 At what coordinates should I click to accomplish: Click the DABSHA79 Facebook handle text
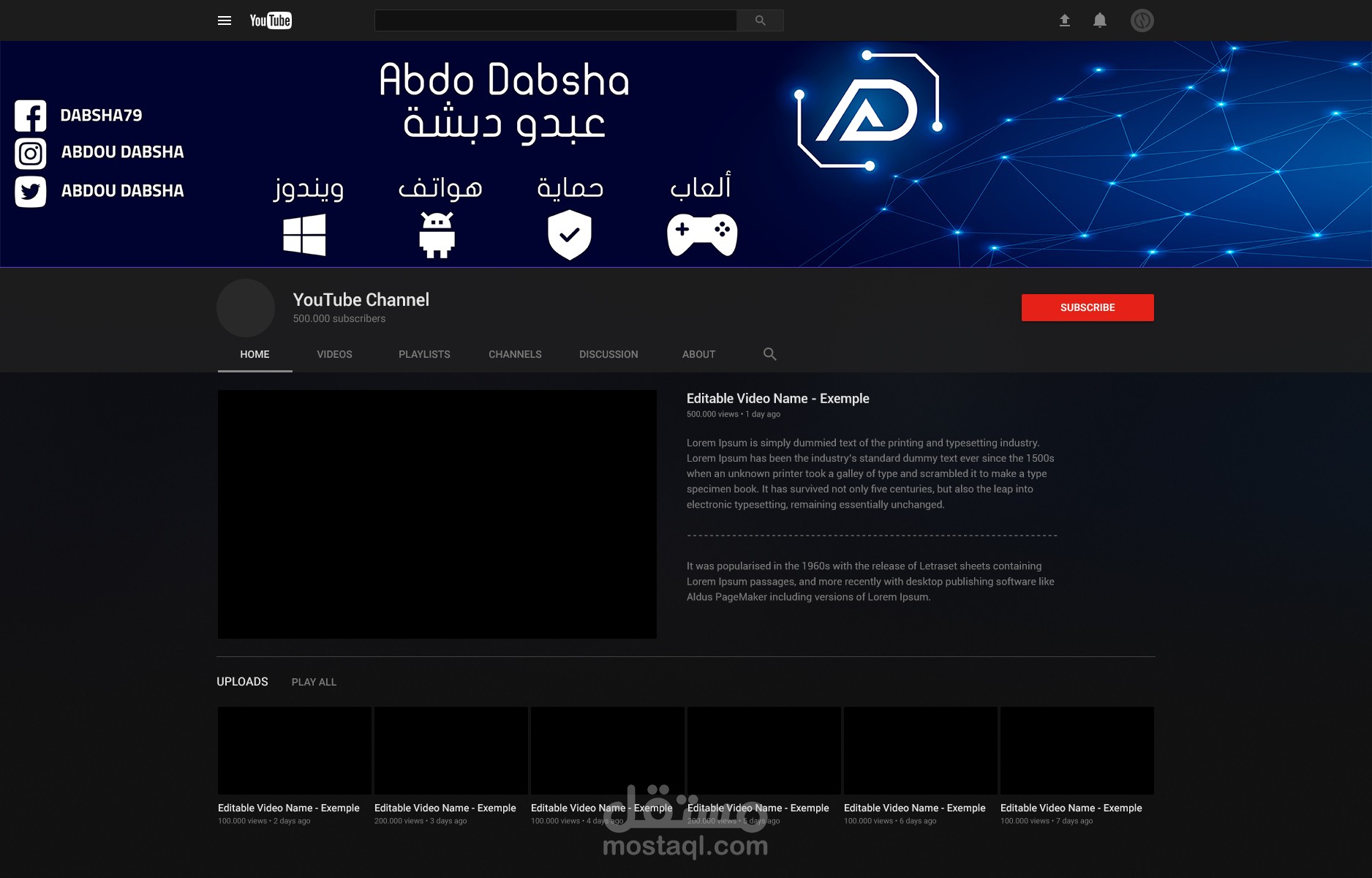(101, 116)
